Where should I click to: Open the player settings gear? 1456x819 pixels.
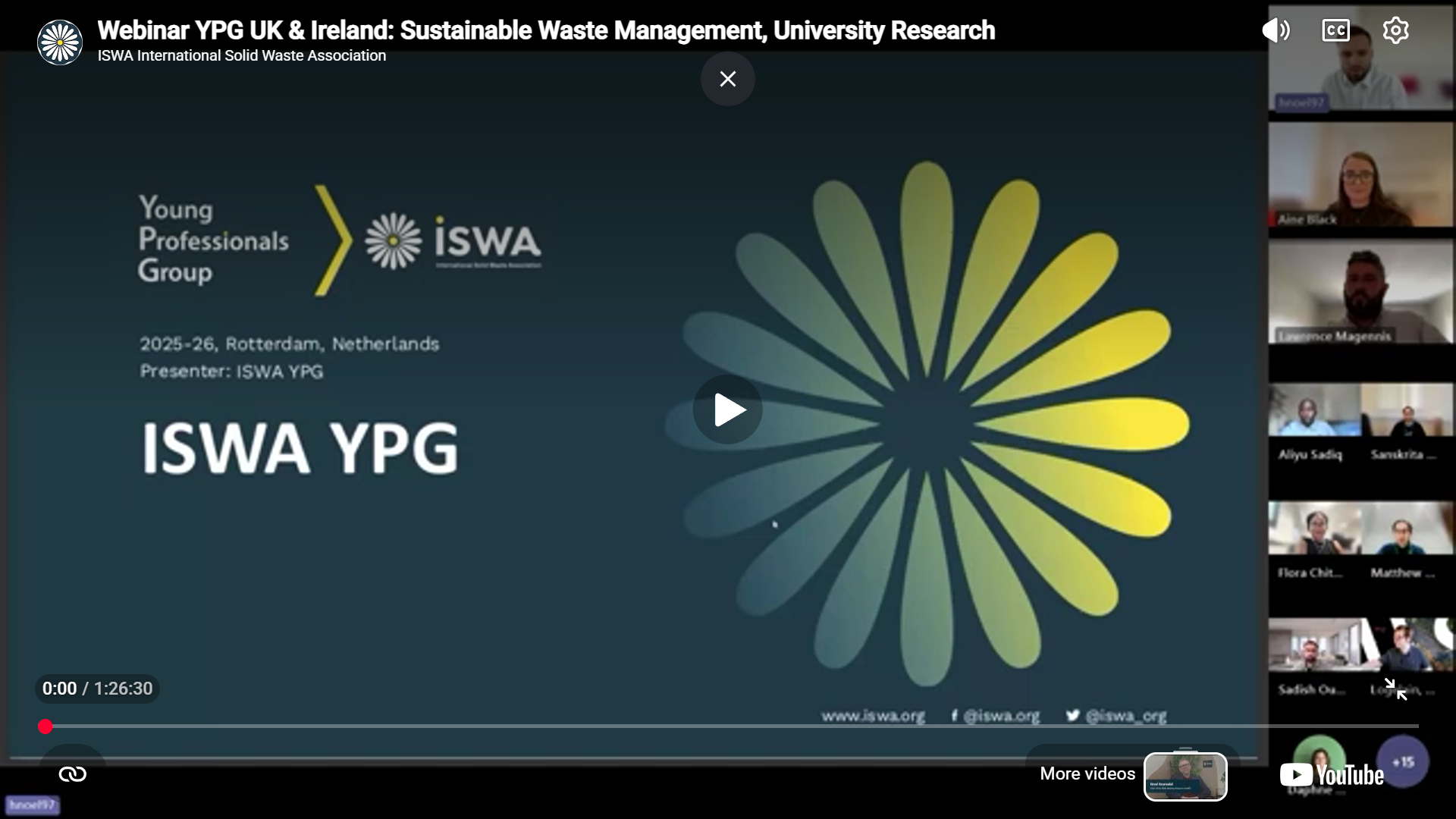click(1395, 30)
